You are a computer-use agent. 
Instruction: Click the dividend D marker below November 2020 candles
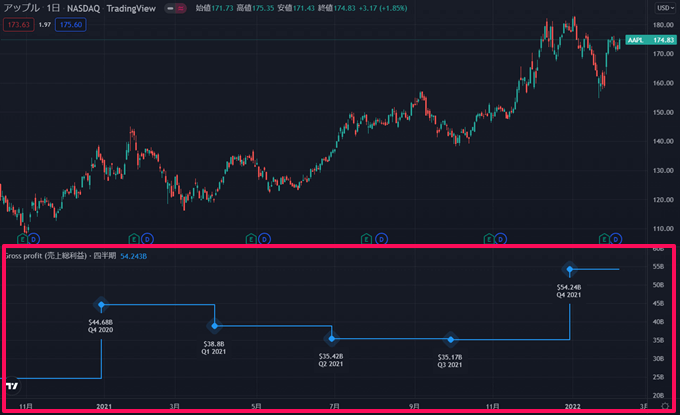(33, 239)
